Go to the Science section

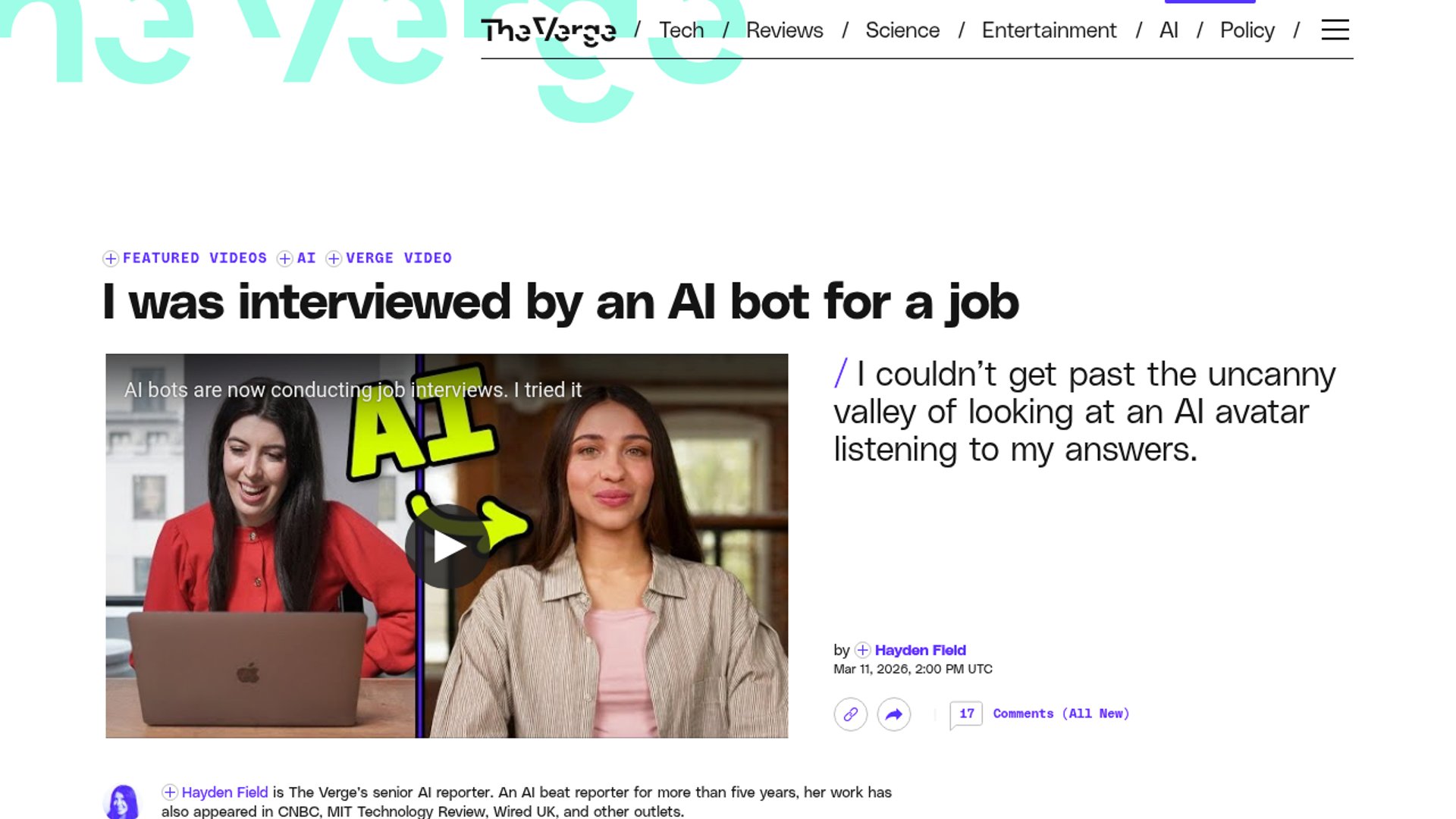click(902, 30)
